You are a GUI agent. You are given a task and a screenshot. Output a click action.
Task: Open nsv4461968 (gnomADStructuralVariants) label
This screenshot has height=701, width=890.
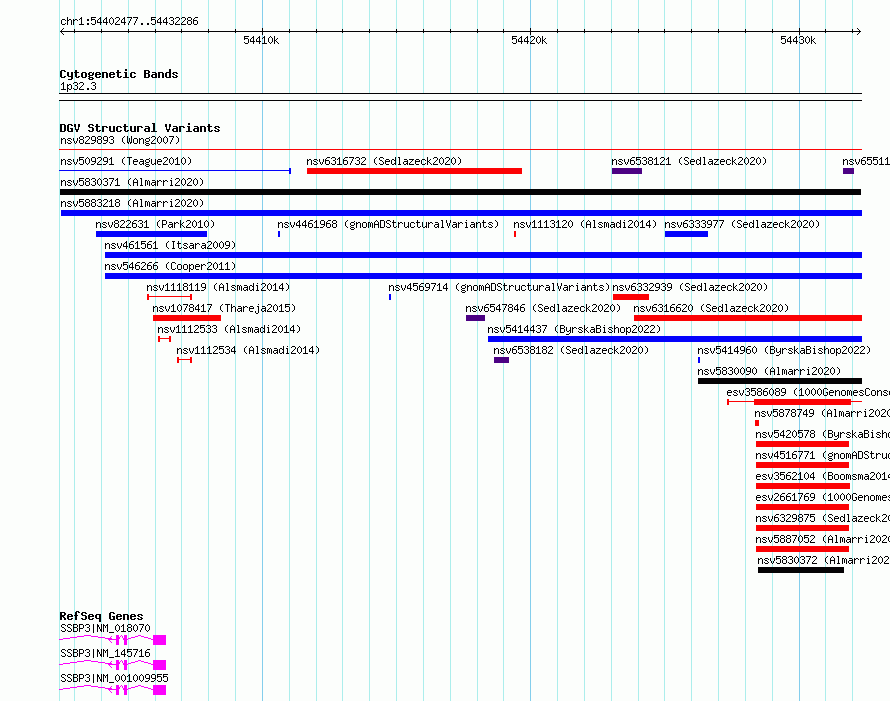coord(388,224)
